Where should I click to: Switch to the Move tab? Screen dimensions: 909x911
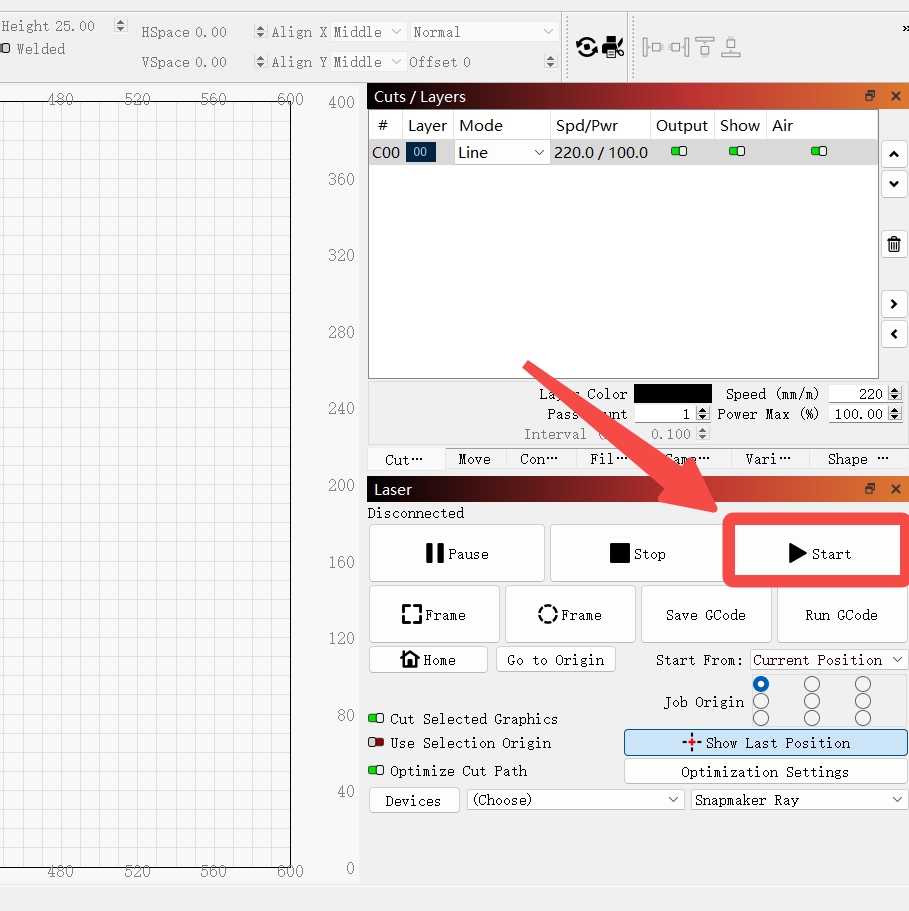pos(475,459)
